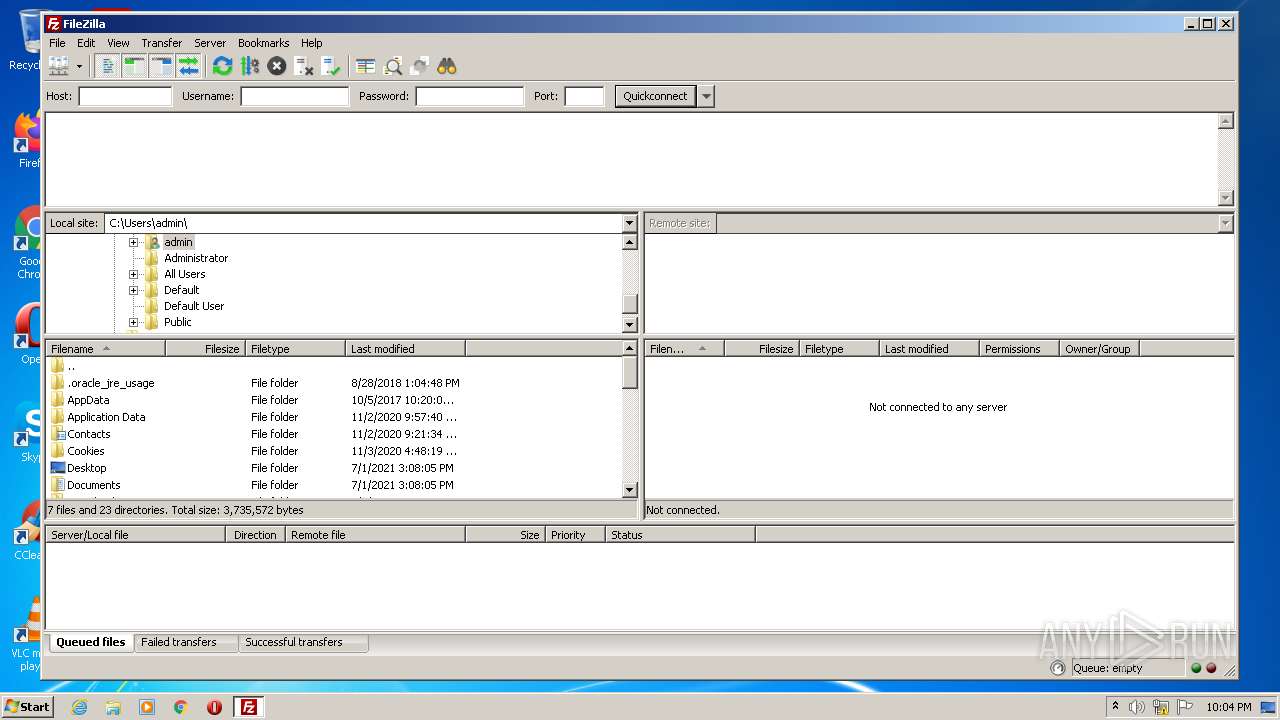
Task: Toggle directory comparison icon
Action: (393, 66)
